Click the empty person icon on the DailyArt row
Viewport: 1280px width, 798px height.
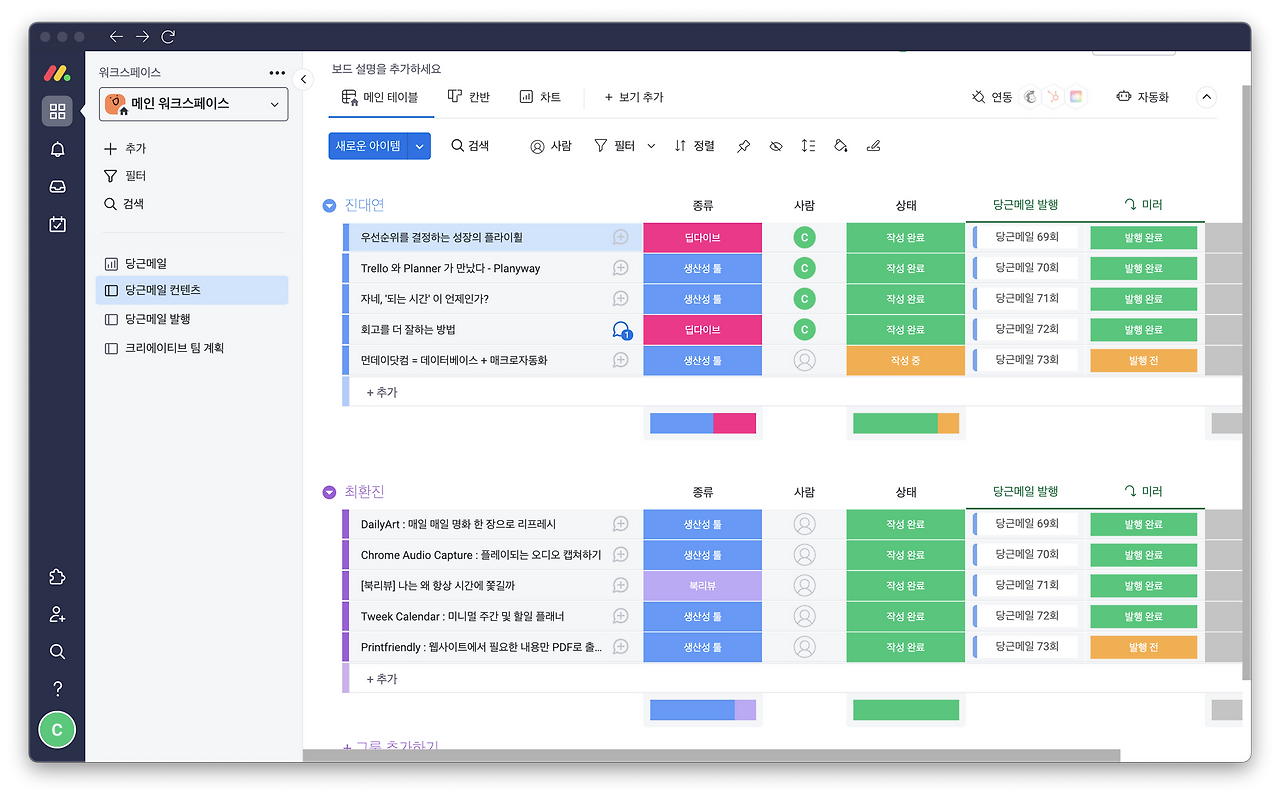(804, 524)
